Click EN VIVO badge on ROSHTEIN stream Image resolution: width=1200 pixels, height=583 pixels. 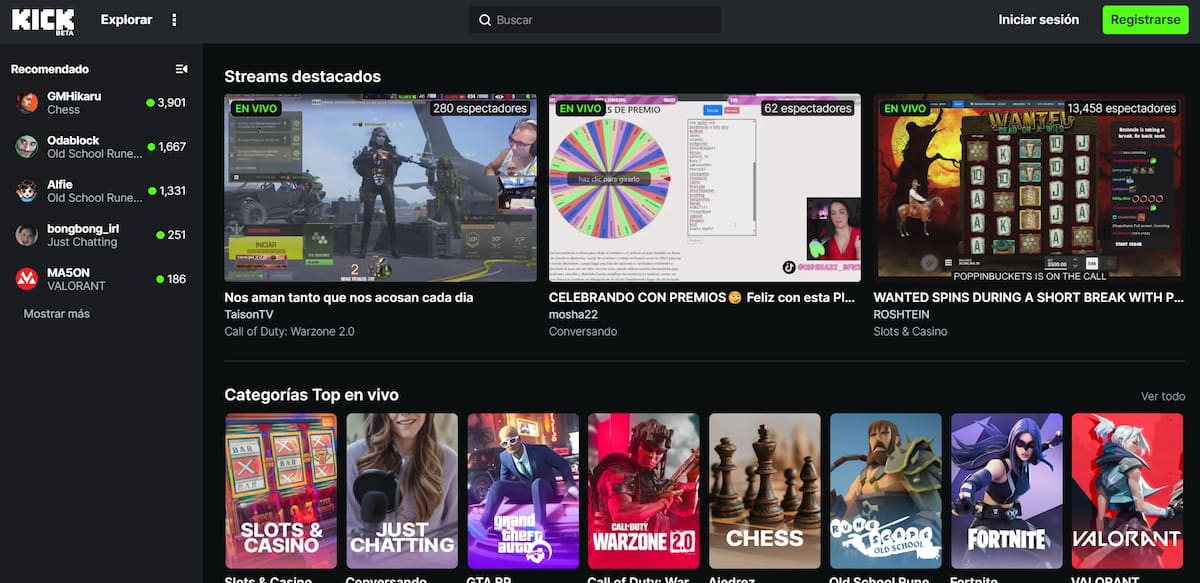(904, 108)
